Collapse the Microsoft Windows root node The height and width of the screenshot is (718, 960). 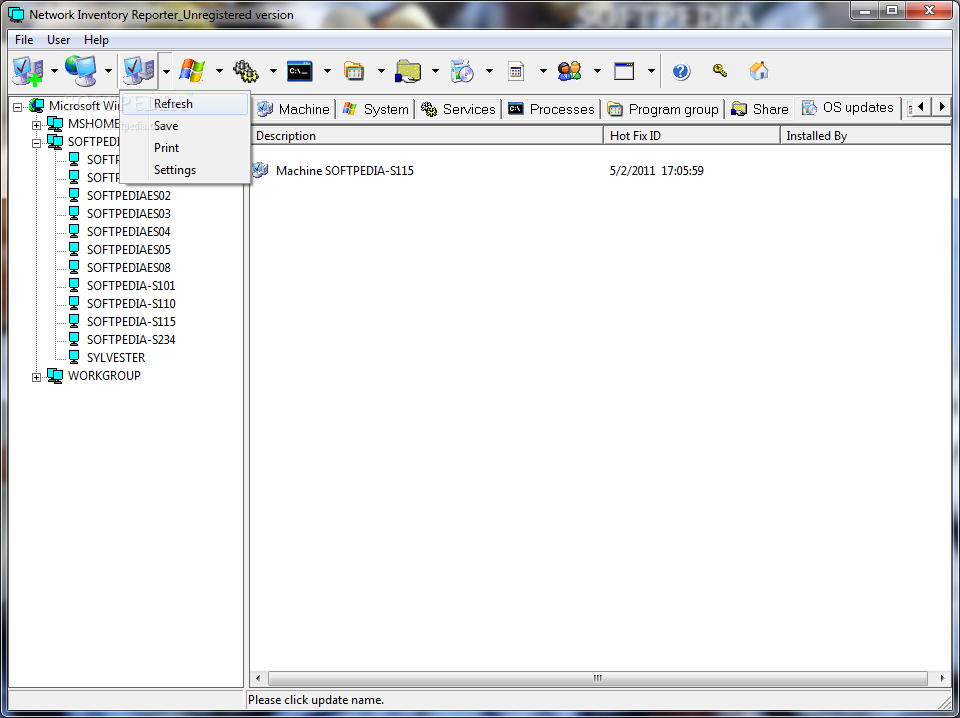click(18, 107)
